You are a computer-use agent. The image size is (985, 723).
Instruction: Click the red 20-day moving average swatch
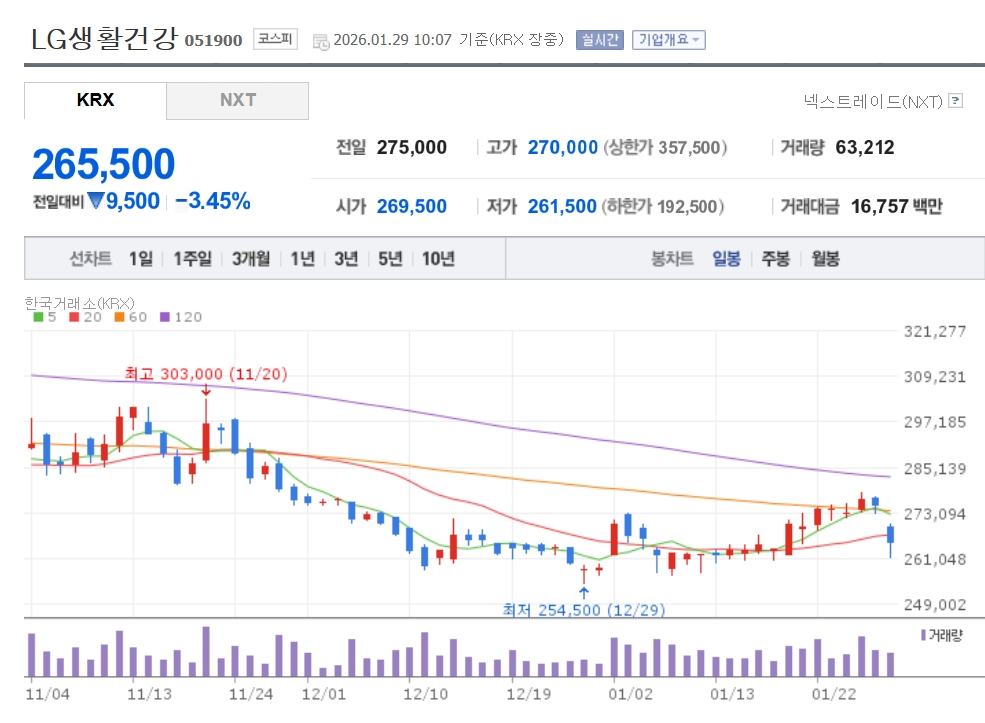74,317
